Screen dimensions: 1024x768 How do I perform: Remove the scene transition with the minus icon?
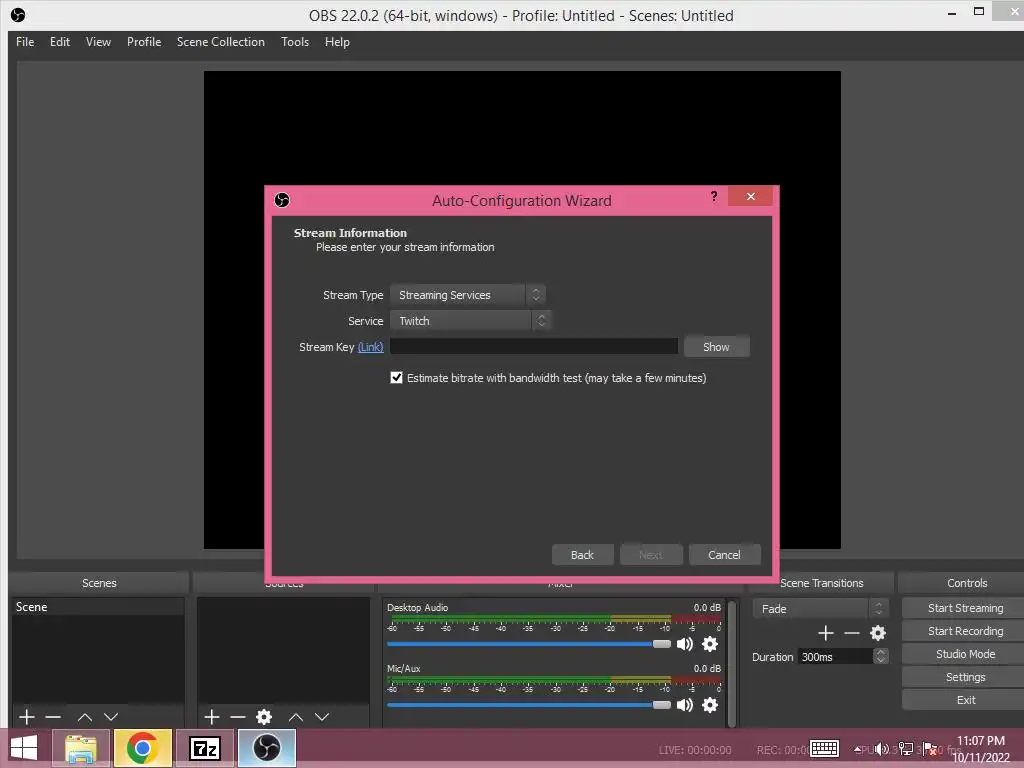pos(852,633)
